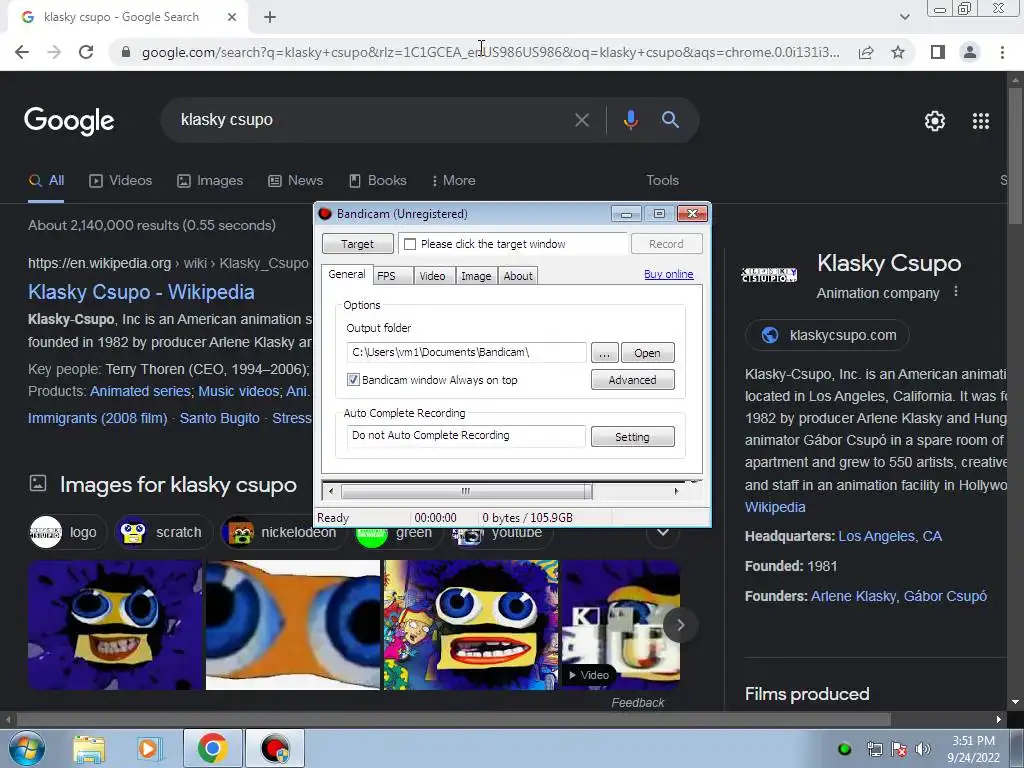Open Chrome side panel icon
Screen dimensions: 1024x768
(x=938, y=52)
